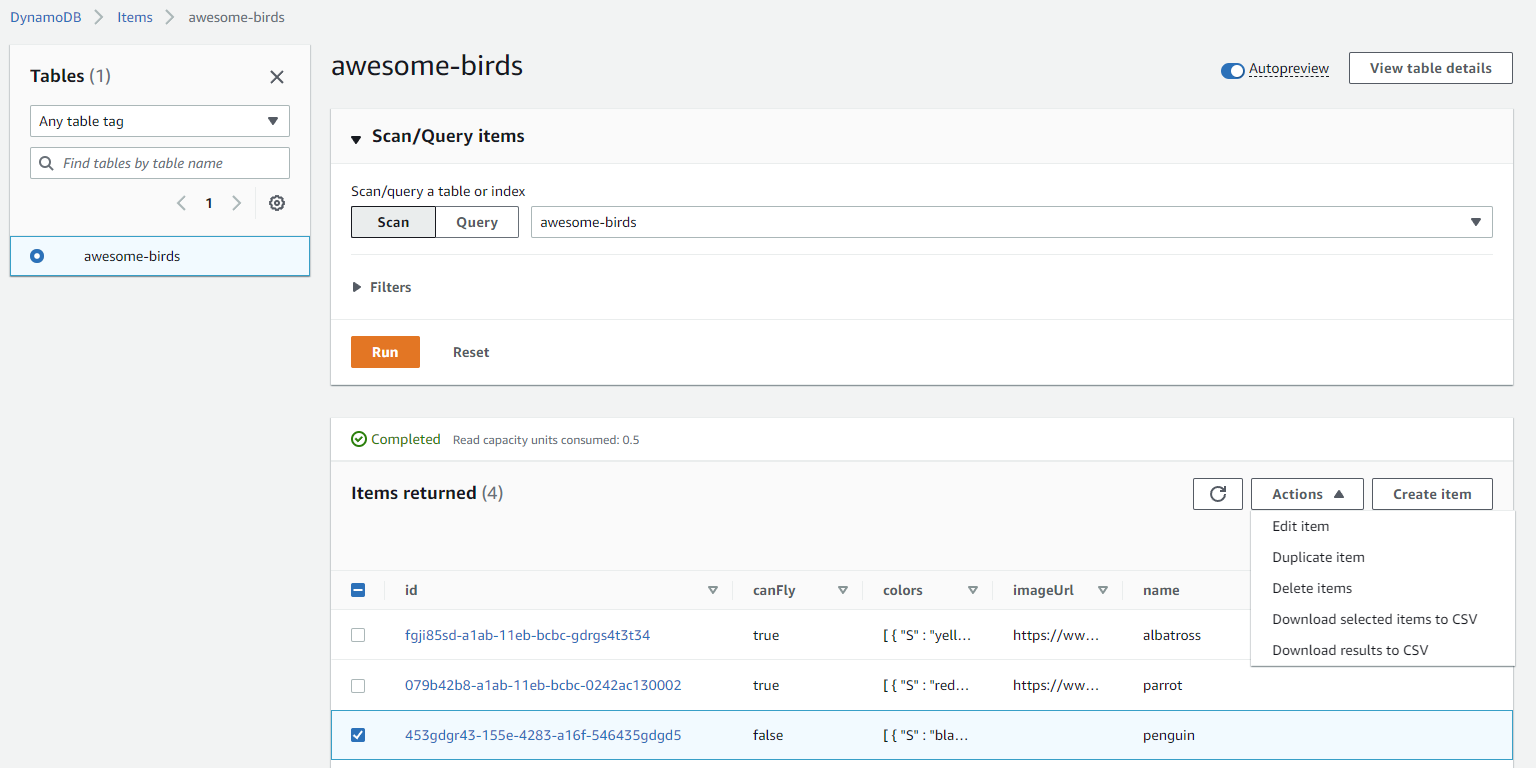Click View table details button

click(x=1430, y=68)
